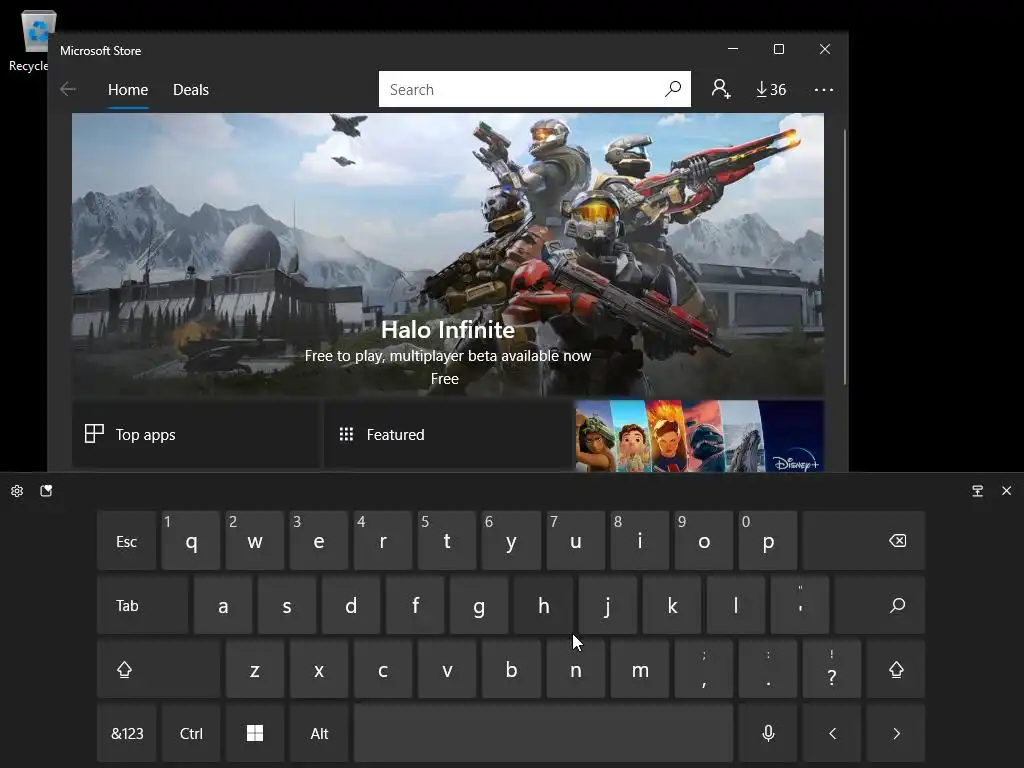Tap the b key
This screenshot has width=1024, height=768.
pyautogui.click(x=511, y=669)
